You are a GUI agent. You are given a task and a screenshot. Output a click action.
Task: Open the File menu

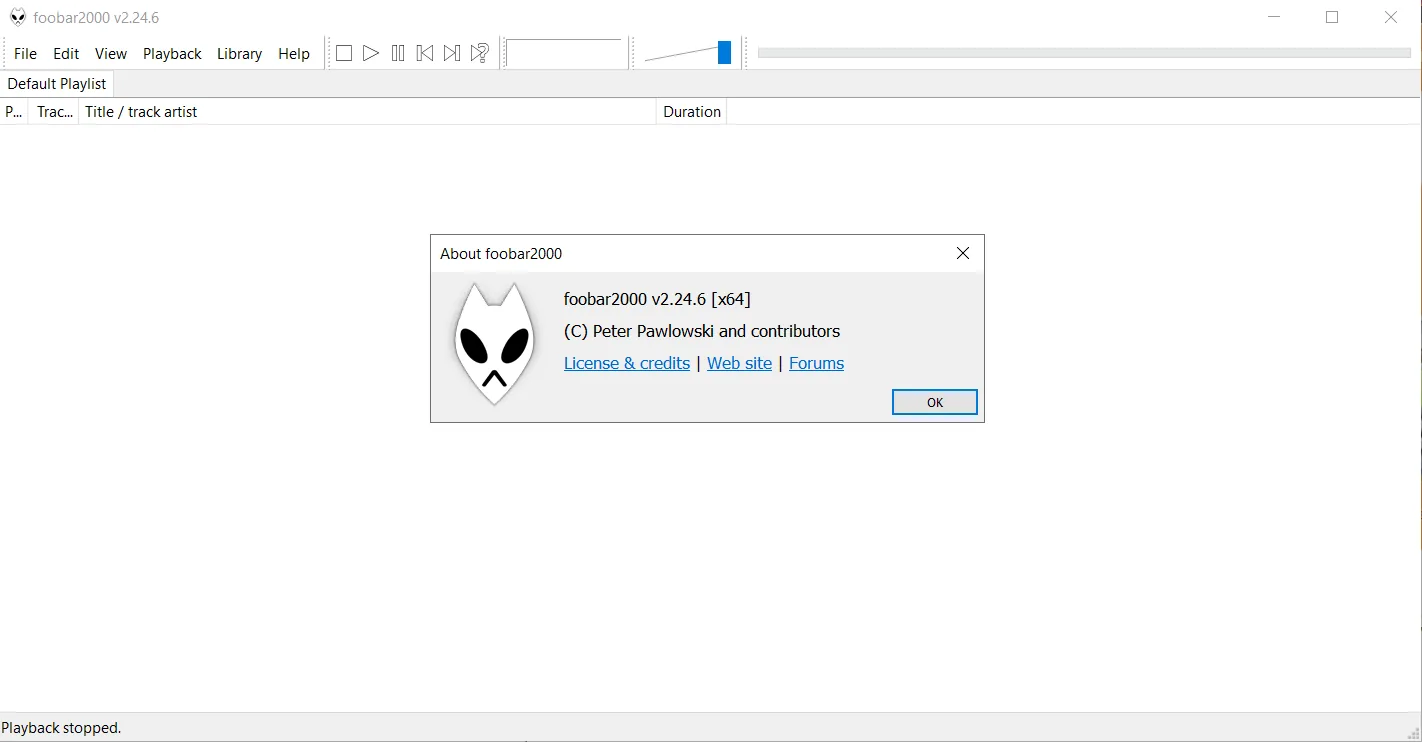[x=25, y=54]
